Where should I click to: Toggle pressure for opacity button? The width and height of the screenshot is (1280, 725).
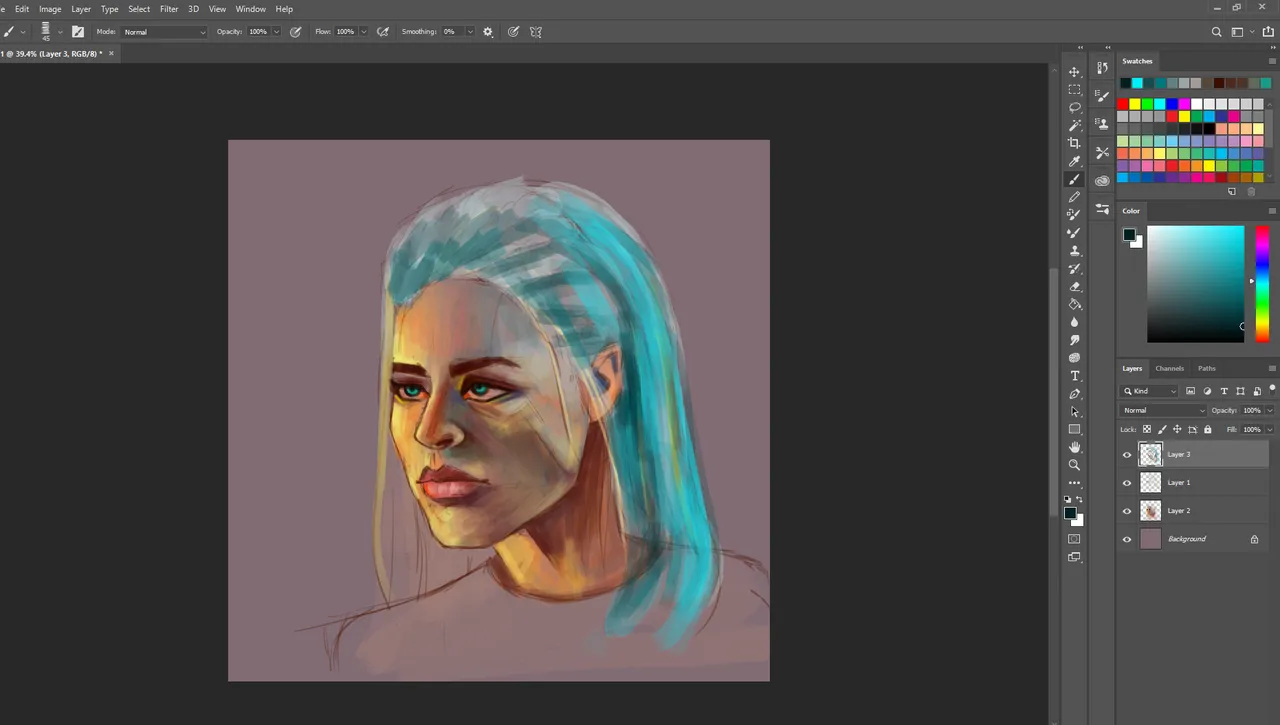click(296, 32)
